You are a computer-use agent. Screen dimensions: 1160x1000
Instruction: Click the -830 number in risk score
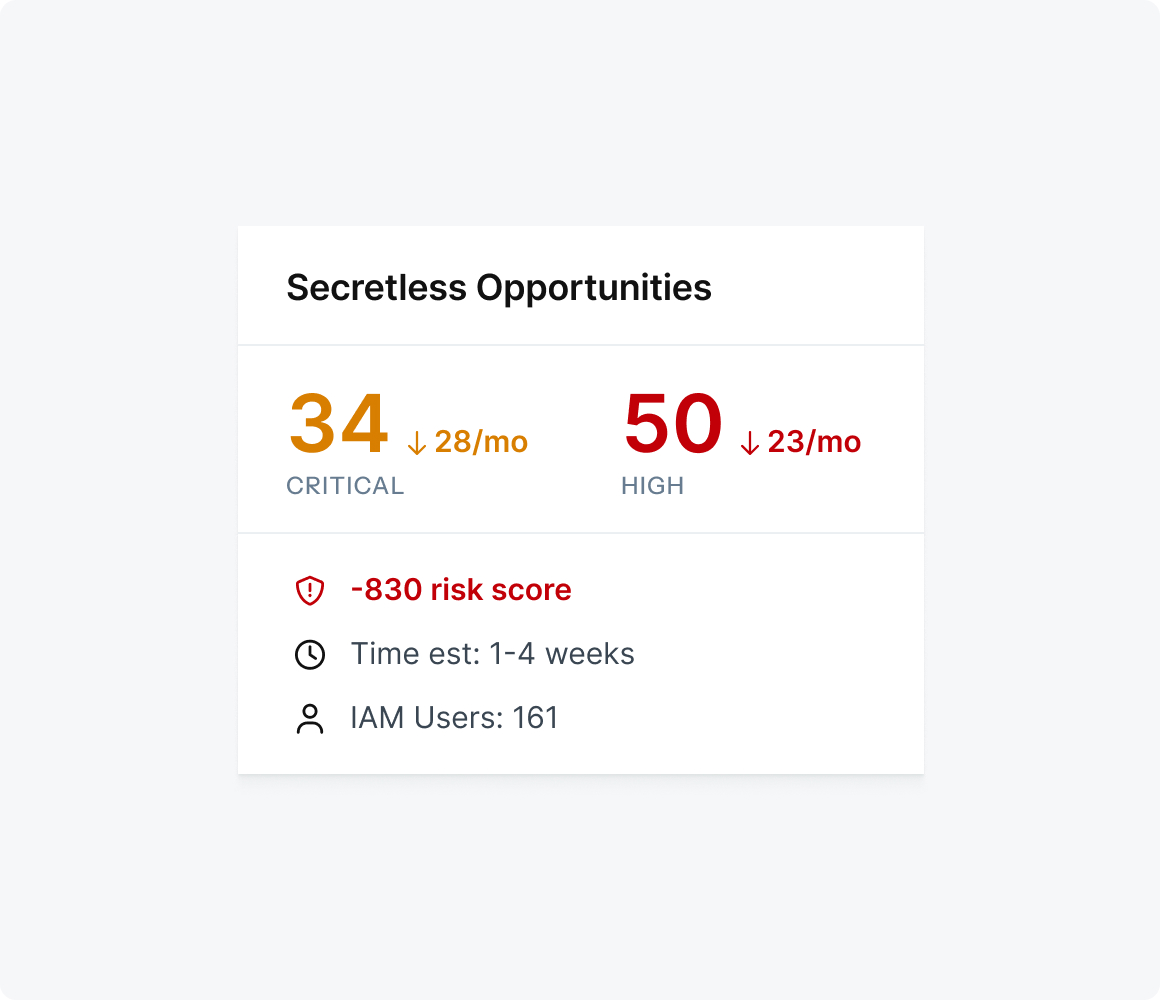tap(386, 590)
